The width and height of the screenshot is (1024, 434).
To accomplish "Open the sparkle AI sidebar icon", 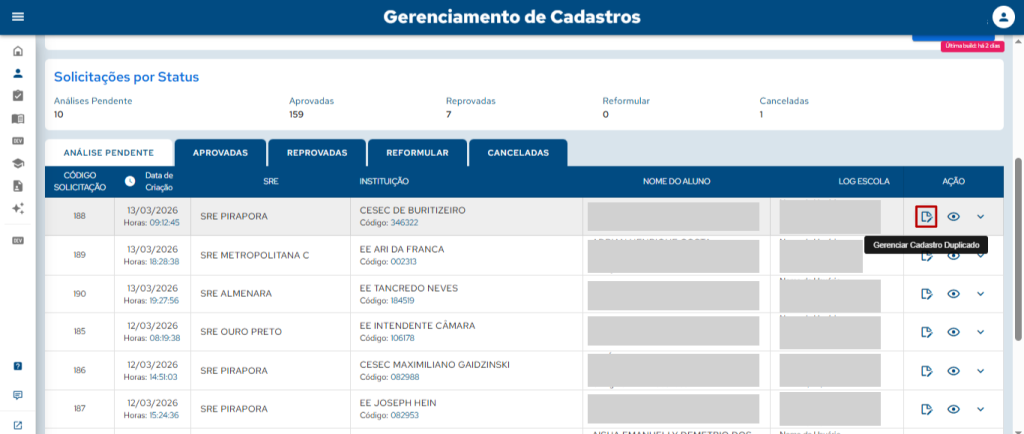I will click(x=17, y=208).
